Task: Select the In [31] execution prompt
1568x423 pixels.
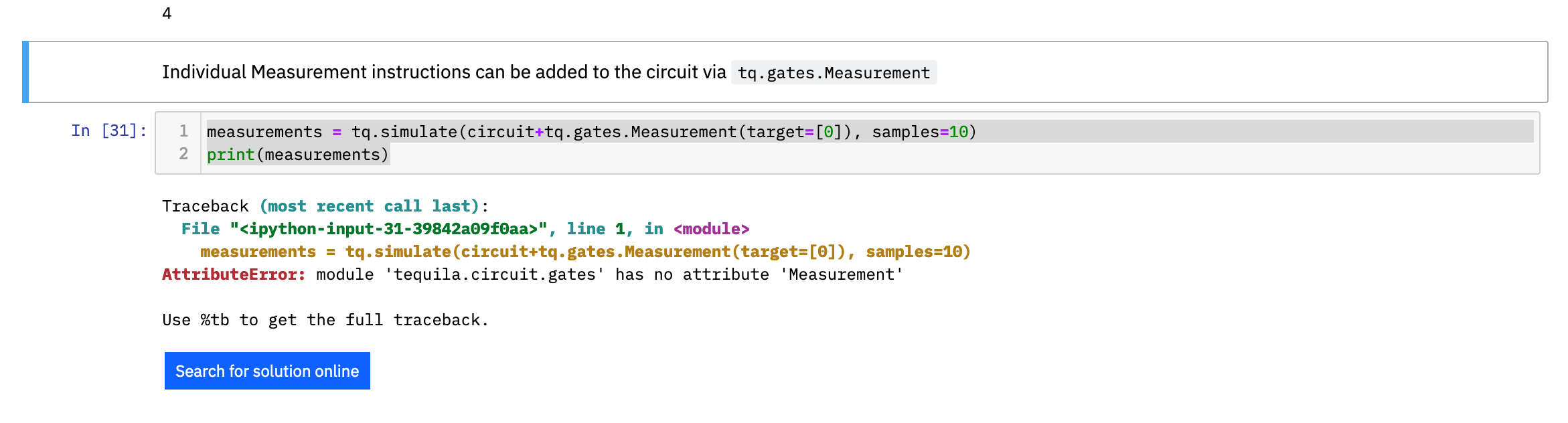Action: pos(108,131)
